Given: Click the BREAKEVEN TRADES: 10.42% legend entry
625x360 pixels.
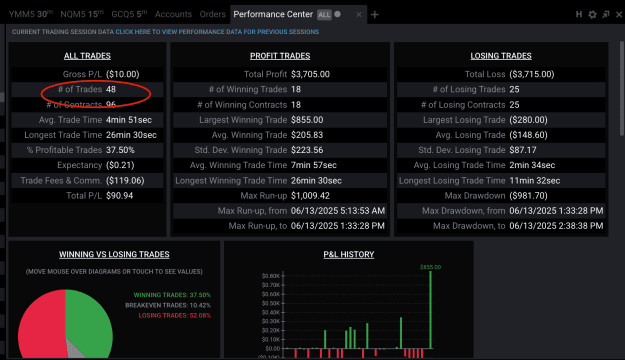Looking at the screenshot, I should coord(168,305).
